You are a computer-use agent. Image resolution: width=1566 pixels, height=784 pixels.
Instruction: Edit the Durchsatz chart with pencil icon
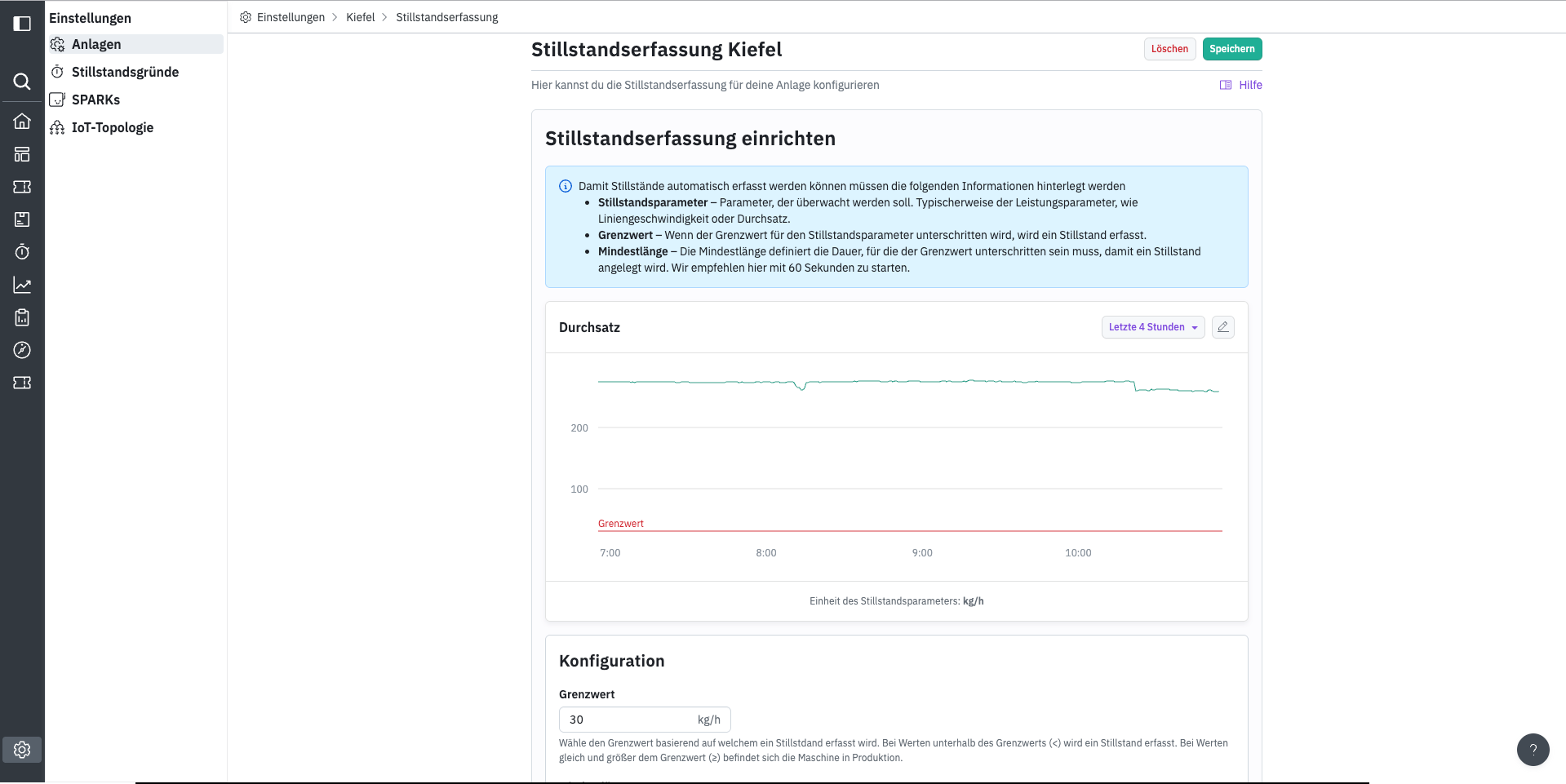[1222, 327]
